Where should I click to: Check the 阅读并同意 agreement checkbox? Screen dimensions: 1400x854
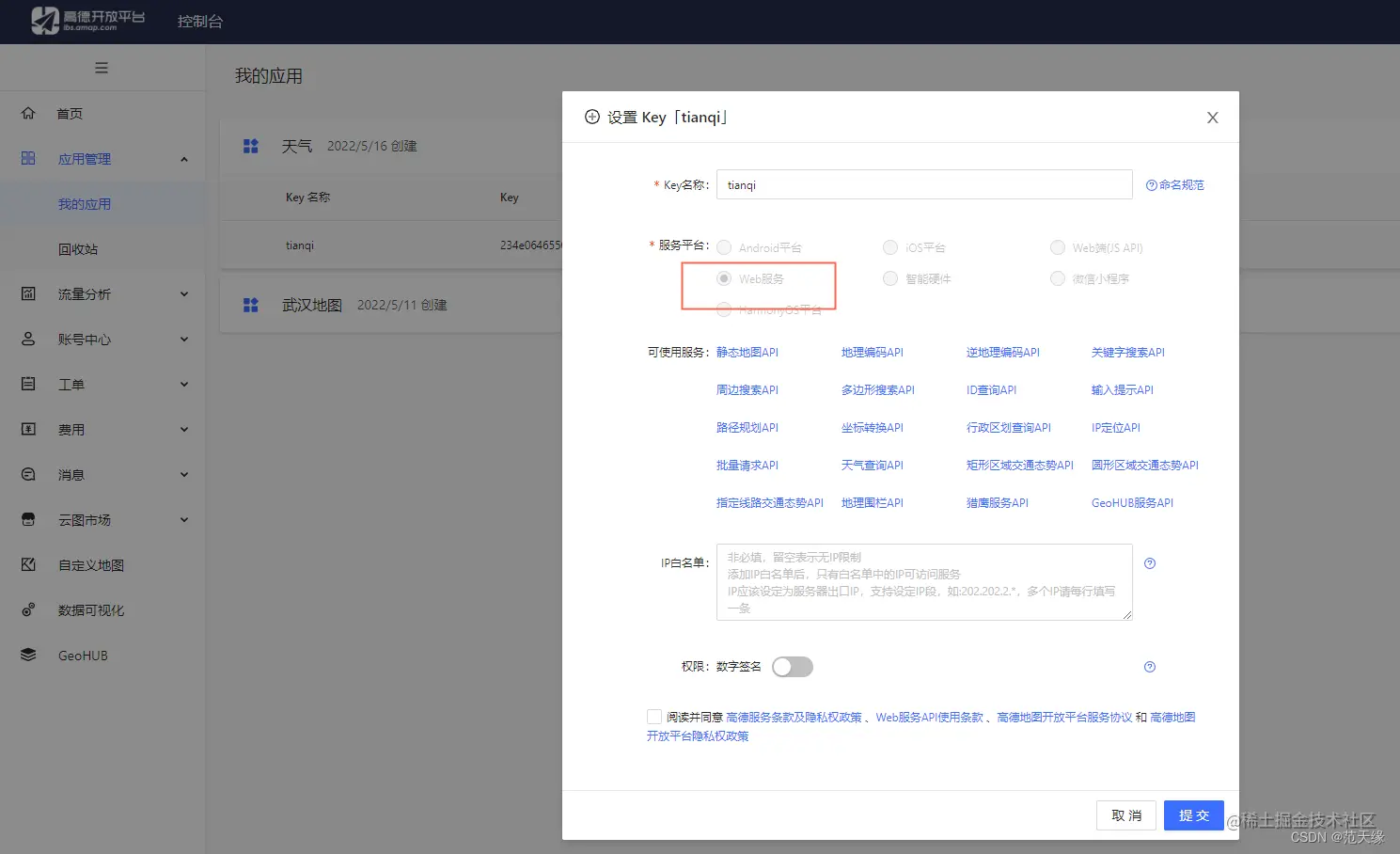point(654,716)
